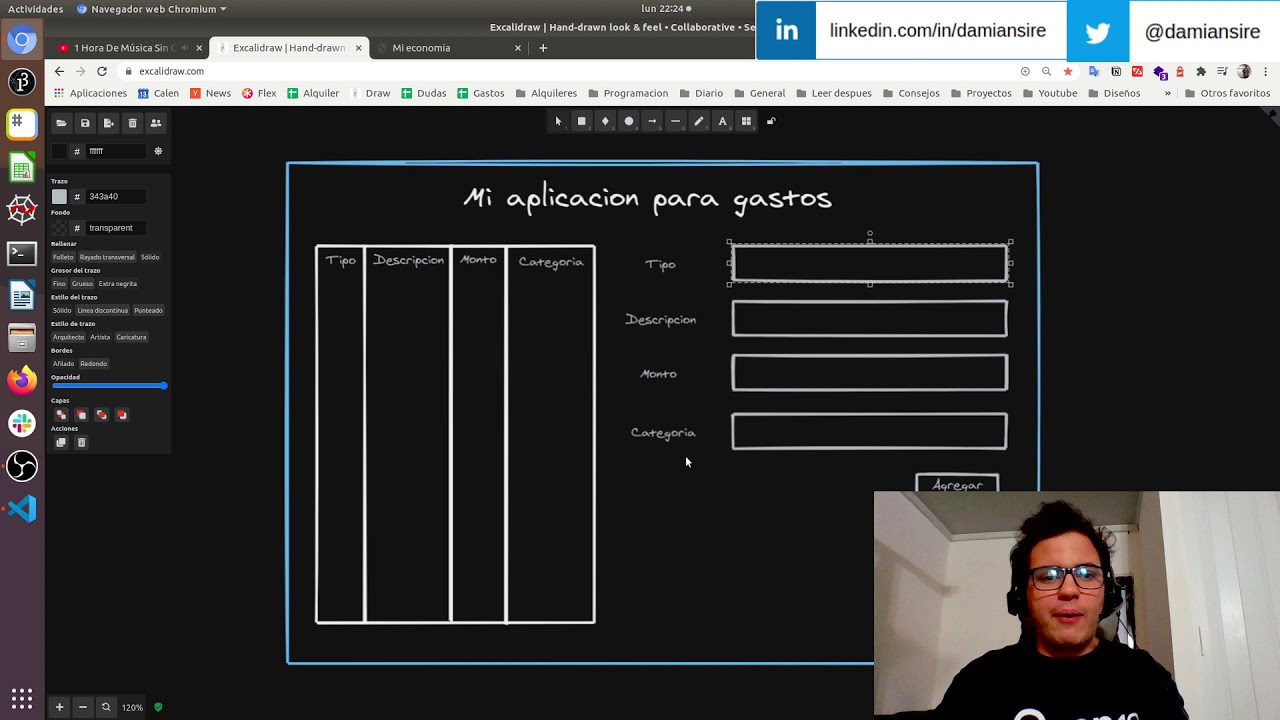Image resolution: width=1280 pixels, height=720 pixels.
Task: Select Arquitecto sloppiness style
Action: 69,337
